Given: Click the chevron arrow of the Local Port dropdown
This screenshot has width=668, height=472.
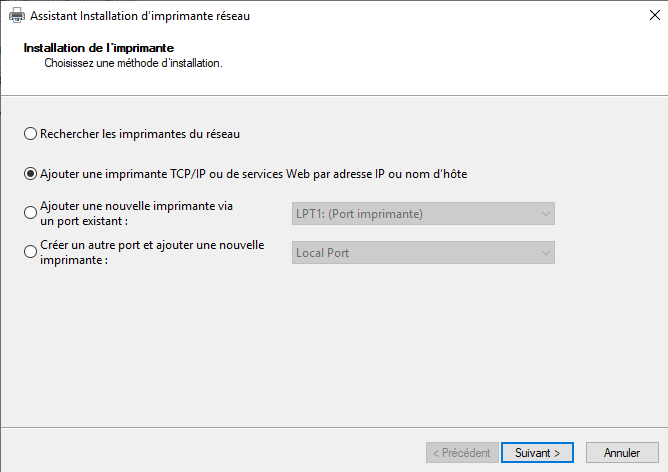Looking at the screenshot, I should [x=545, y=253].
